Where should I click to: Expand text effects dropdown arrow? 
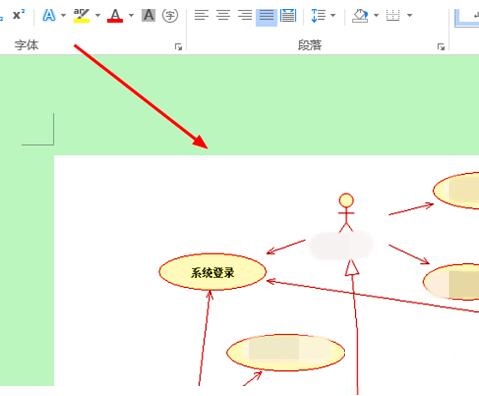(x=63, y=15)
